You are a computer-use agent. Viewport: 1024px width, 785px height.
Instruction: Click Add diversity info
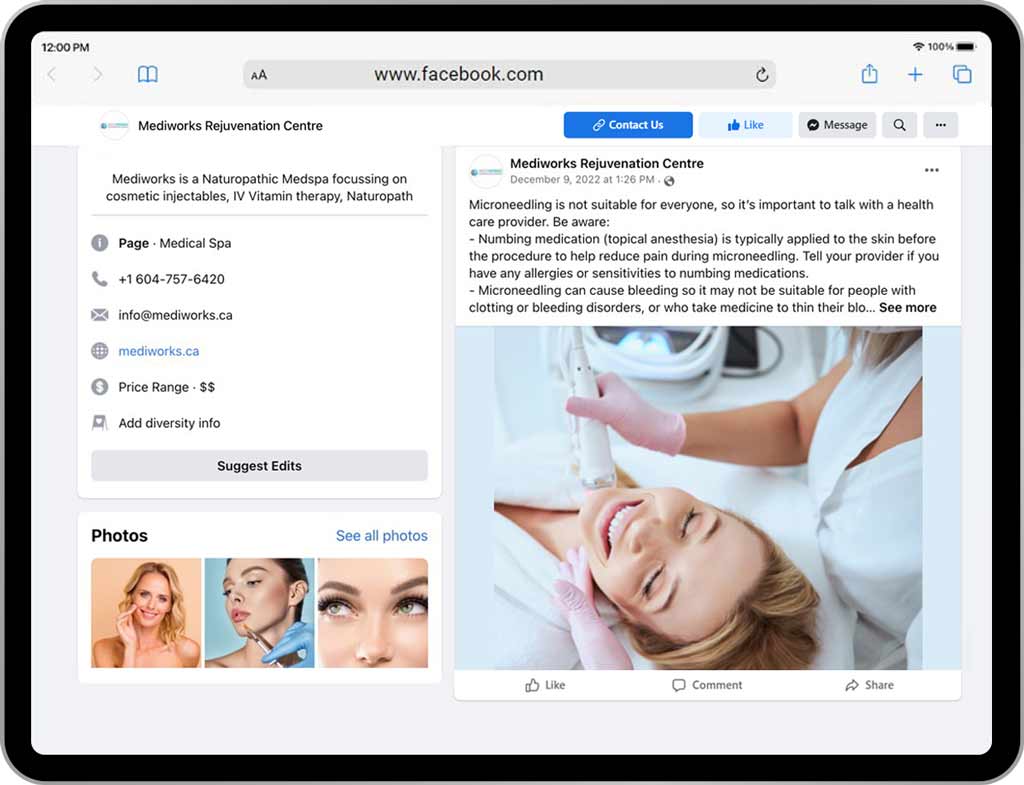[169, 423]
